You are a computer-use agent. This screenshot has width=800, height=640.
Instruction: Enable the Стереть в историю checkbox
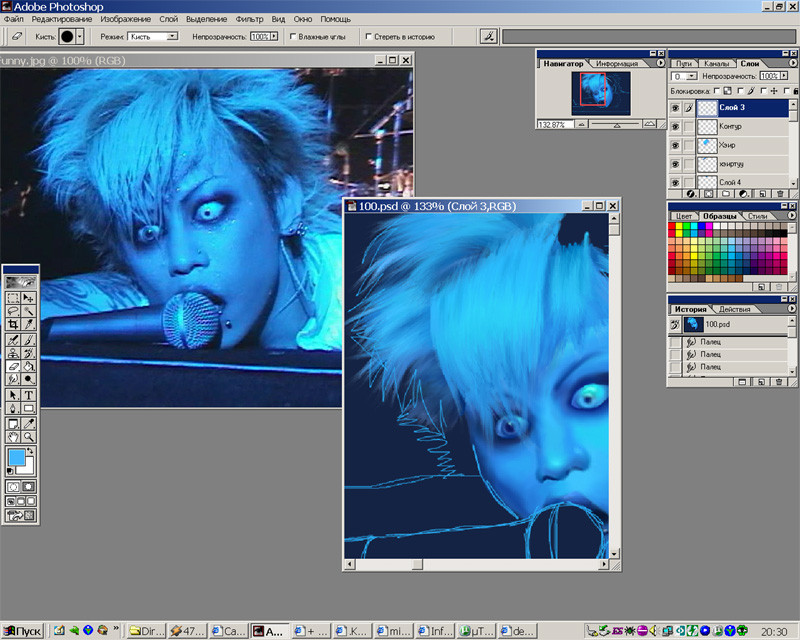[368, 37]
